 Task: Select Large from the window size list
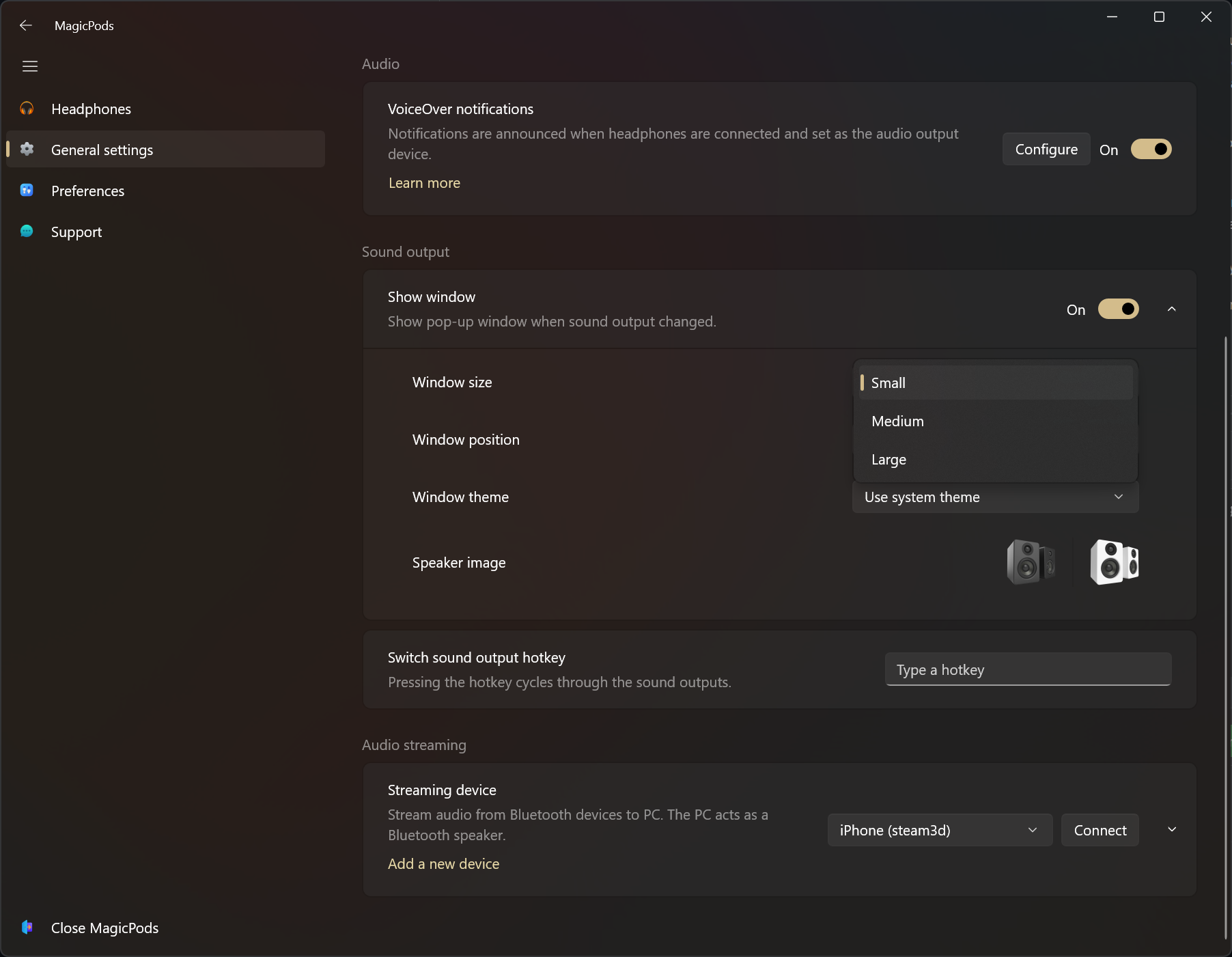pyautogui.click(x=888, y=459)
